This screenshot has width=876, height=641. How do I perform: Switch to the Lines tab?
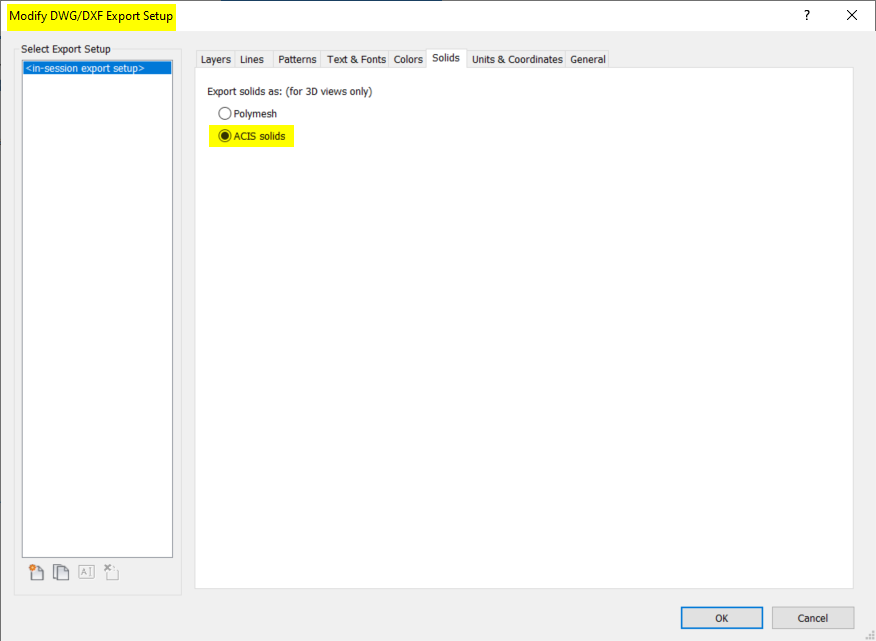click(x=252, y=59)
